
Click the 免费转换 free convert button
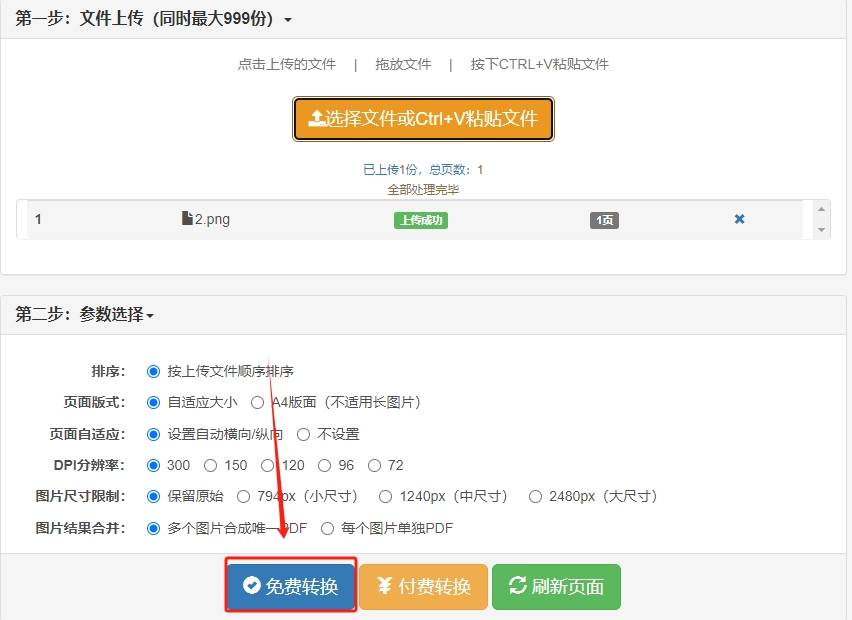[x=290, y=588]
